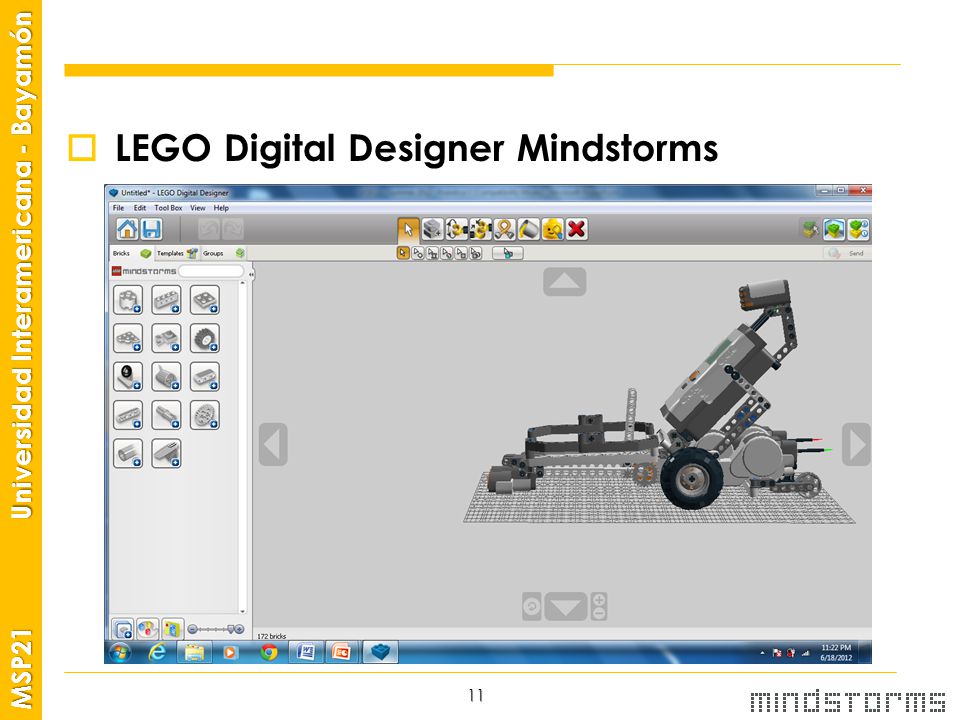Viewport: 960px width, 720px height.
Task: Click the greyed-out Undo button
Action: coord(209,230)
